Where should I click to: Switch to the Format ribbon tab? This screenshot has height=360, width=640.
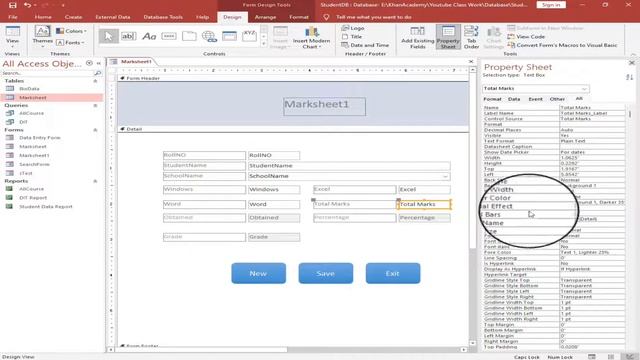[299, 17]
